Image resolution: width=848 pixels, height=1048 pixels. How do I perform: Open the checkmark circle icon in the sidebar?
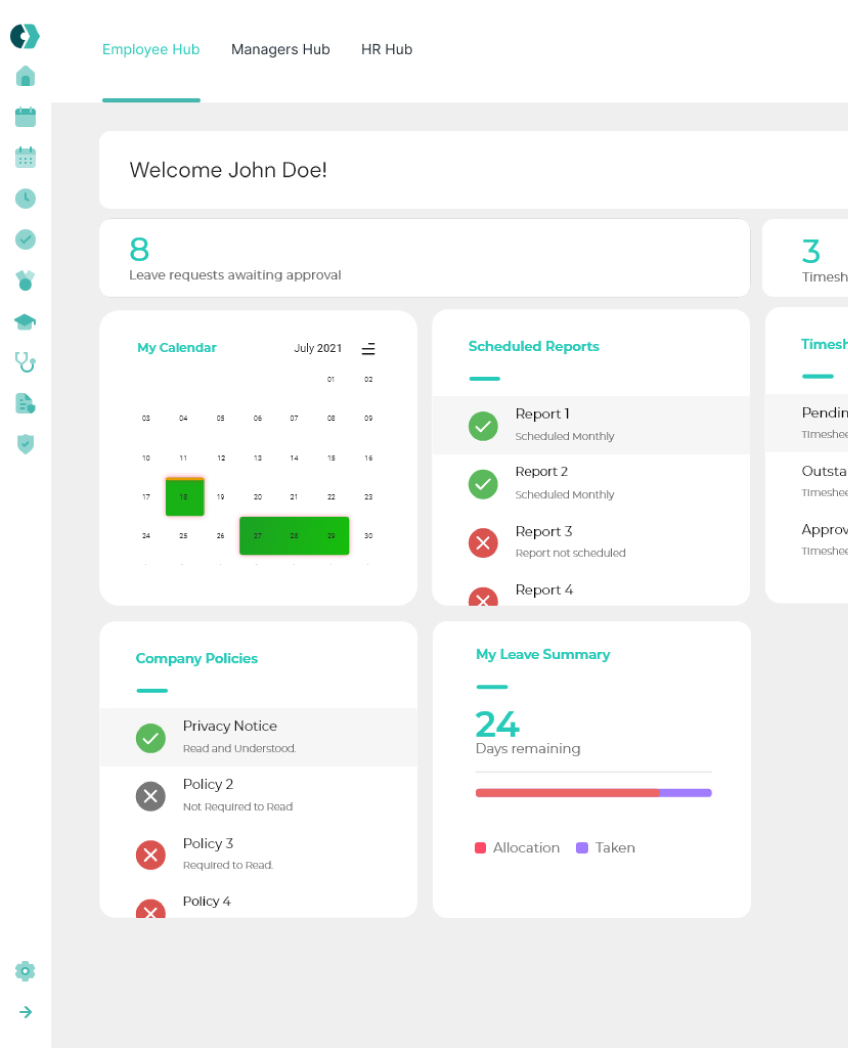click(25, 239)
